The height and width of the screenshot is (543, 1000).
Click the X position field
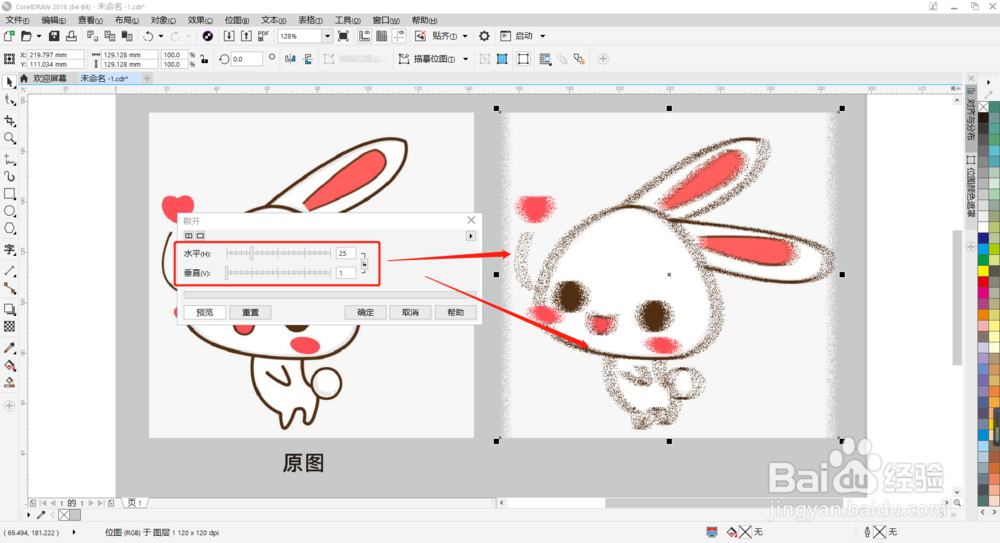(55, 55)
